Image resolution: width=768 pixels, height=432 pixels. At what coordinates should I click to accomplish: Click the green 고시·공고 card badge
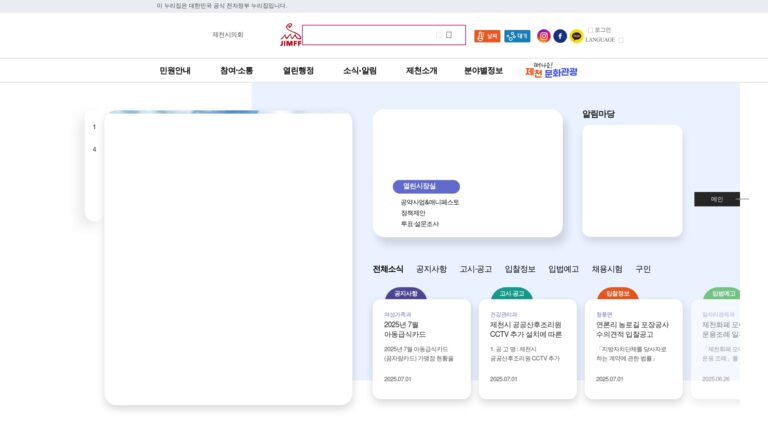512,293
